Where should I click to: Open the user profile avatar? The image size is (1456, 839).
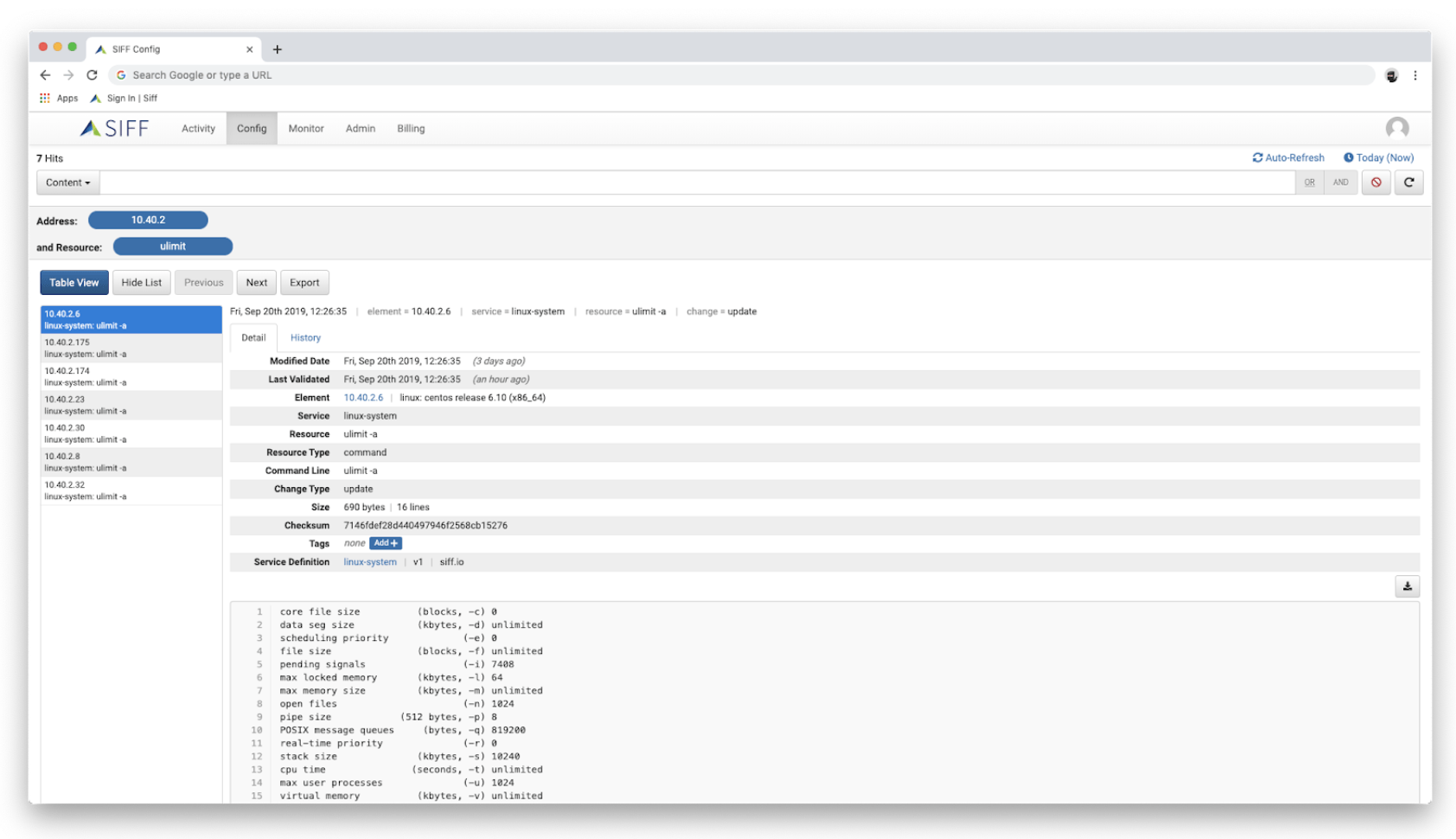1397,128
